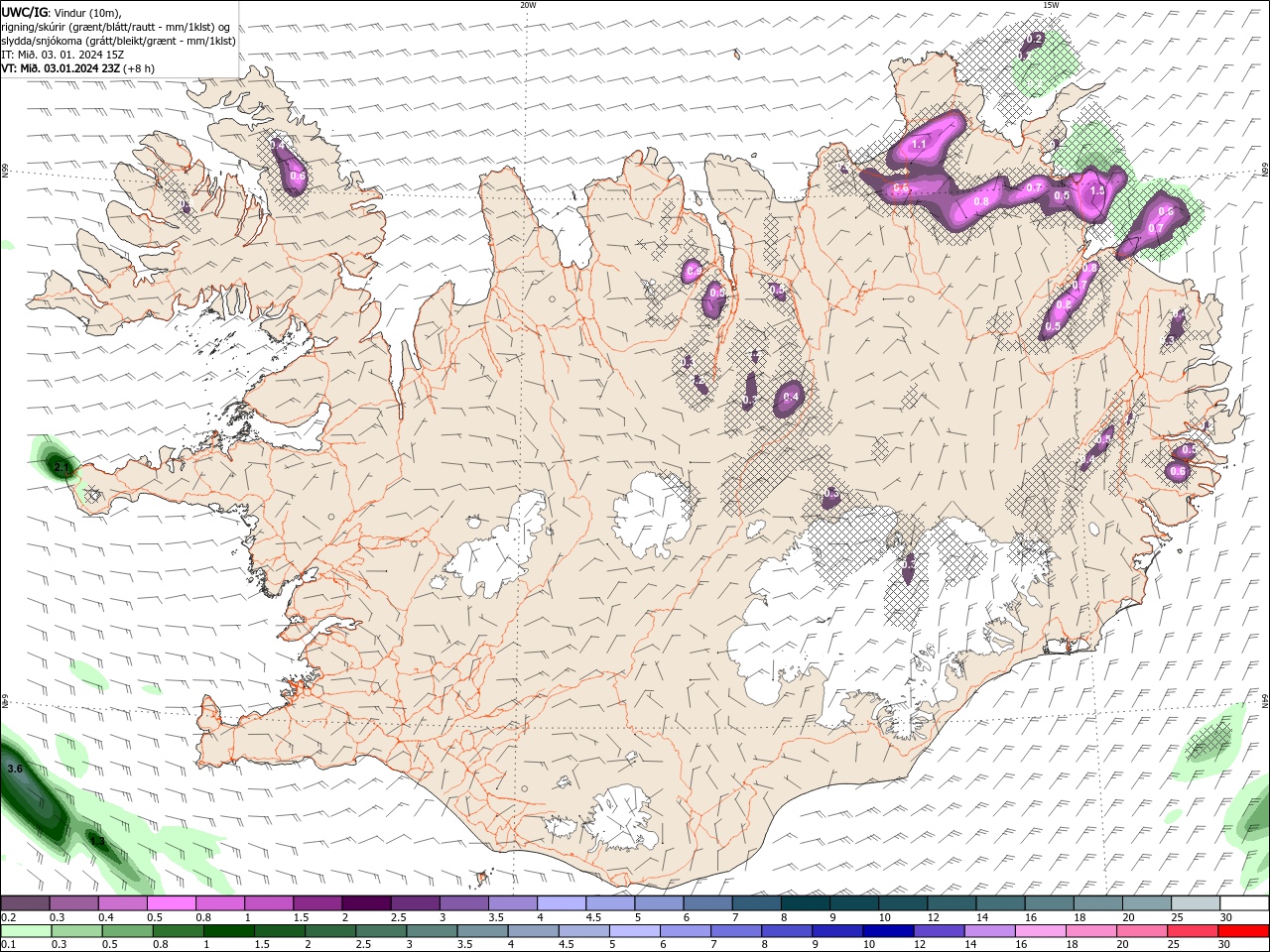1270x952 pixels.
Task: Select the upper legend swatch starting at 0.2
Action: 25,903
